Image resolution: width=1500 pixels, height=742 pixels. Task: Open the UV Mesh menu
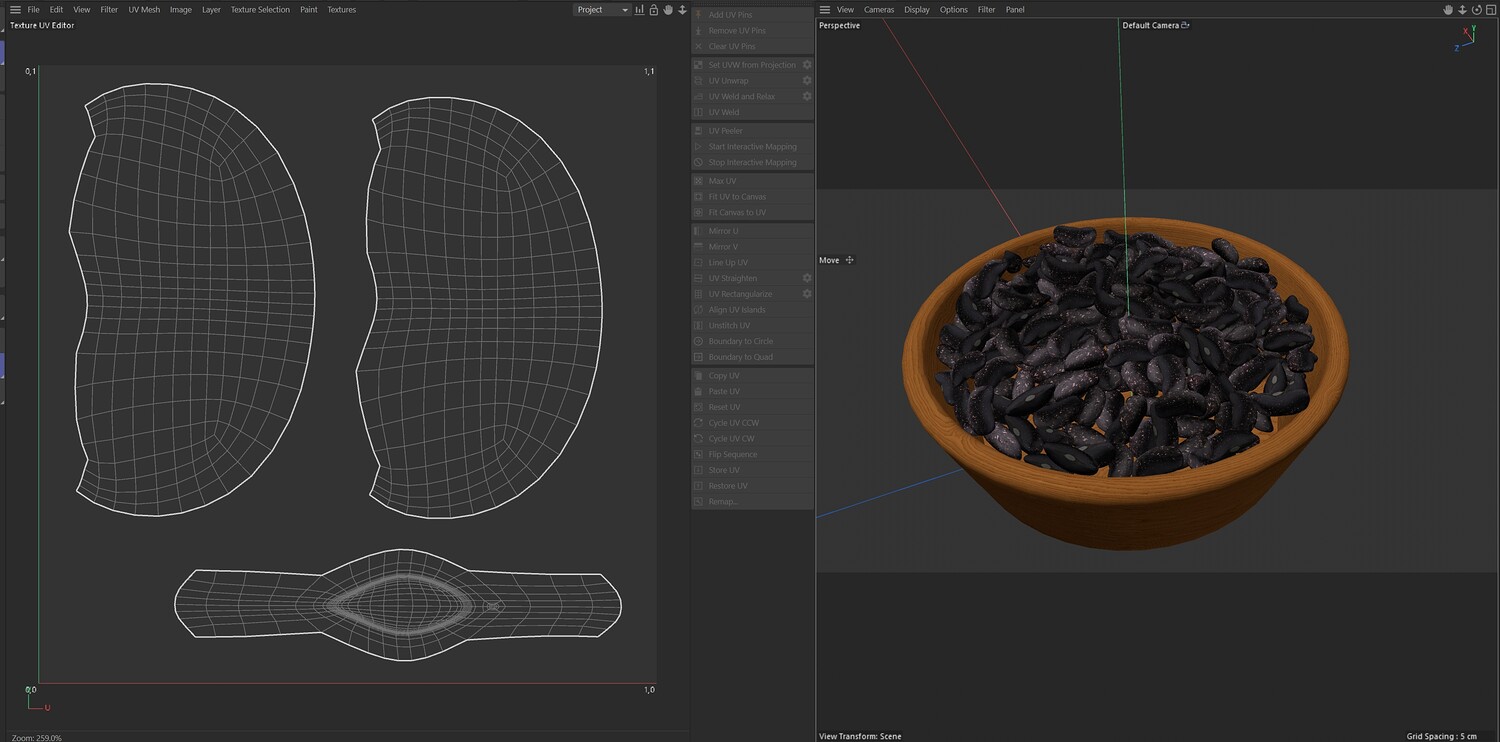(x=144, y=10)
